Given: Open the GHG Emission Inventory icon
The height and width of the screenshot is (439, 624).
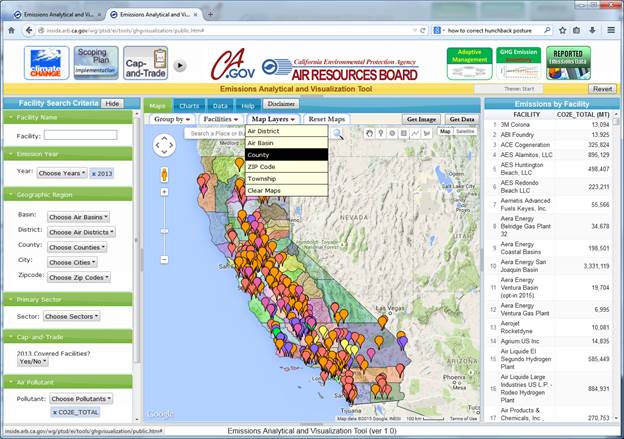Looking at the screenshot, I should point(518,63).
